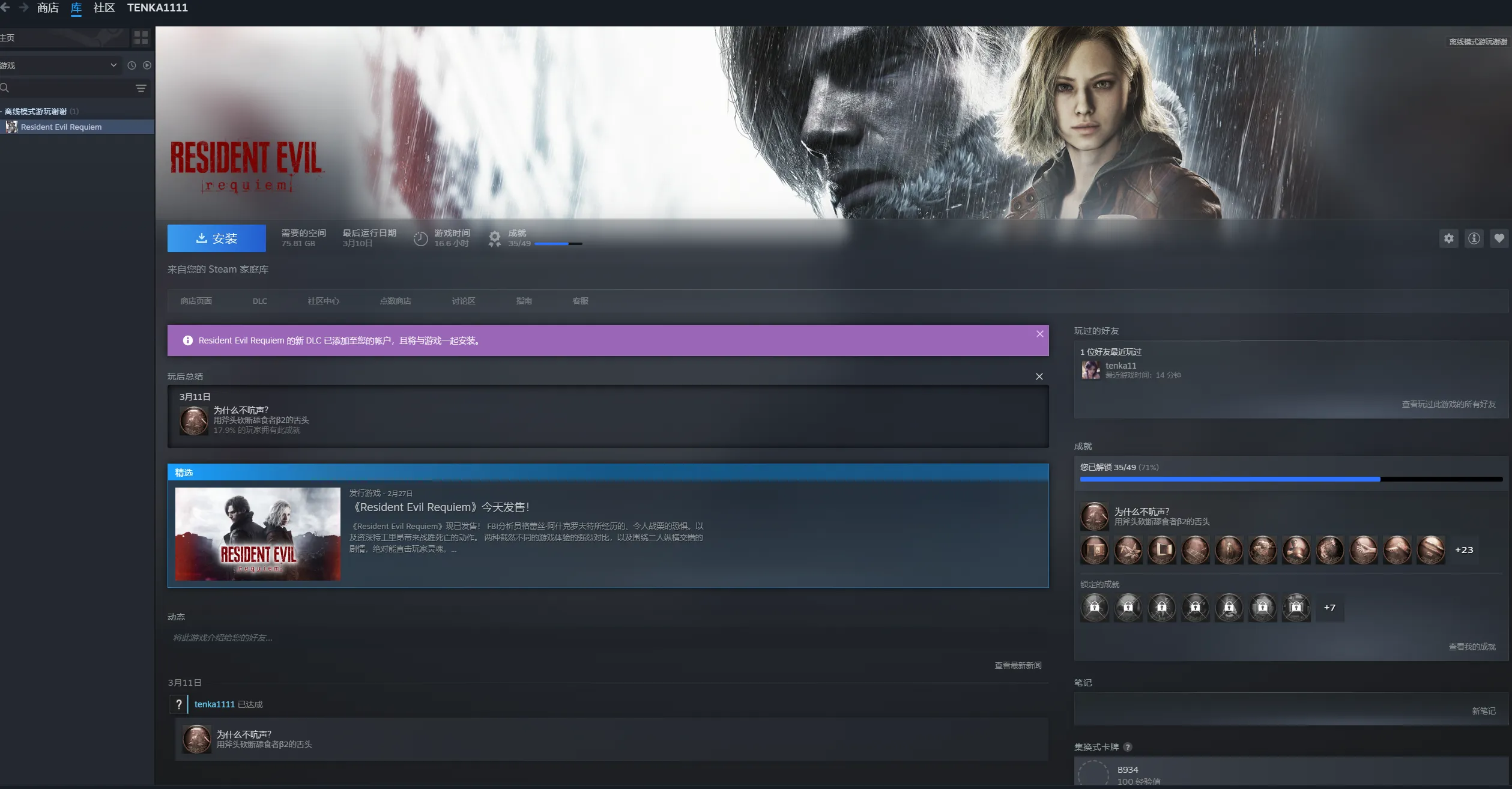Click the back navigation arrow
Screen dimensions: 1512x789
5,8
